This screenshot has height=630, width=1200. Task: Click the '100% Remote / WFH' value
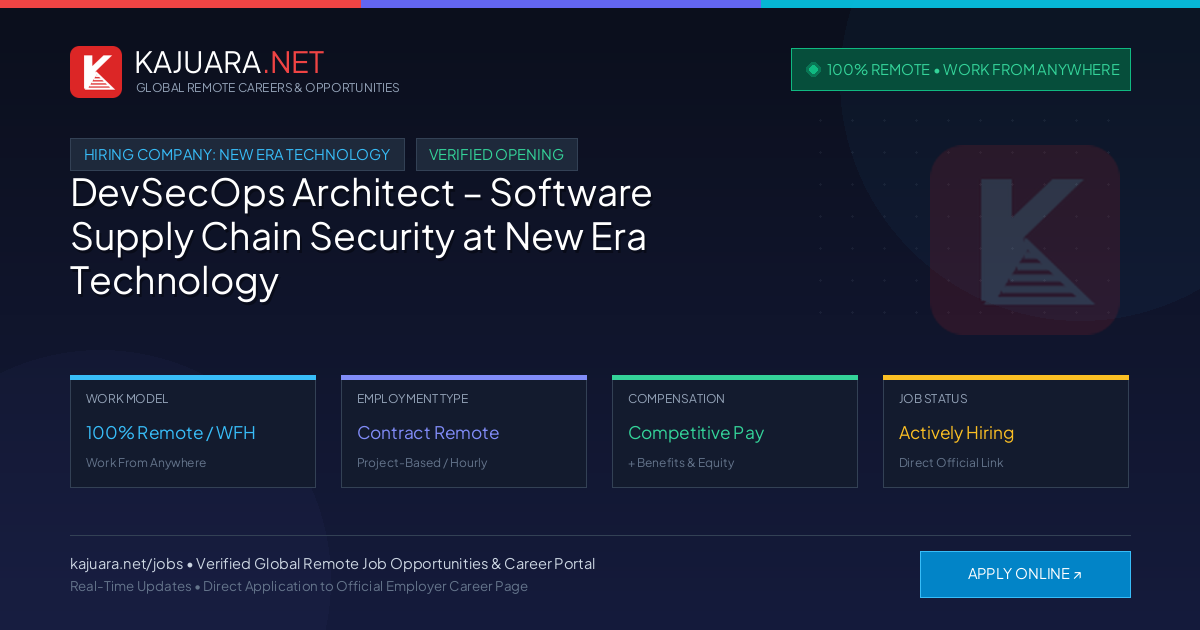171,433
